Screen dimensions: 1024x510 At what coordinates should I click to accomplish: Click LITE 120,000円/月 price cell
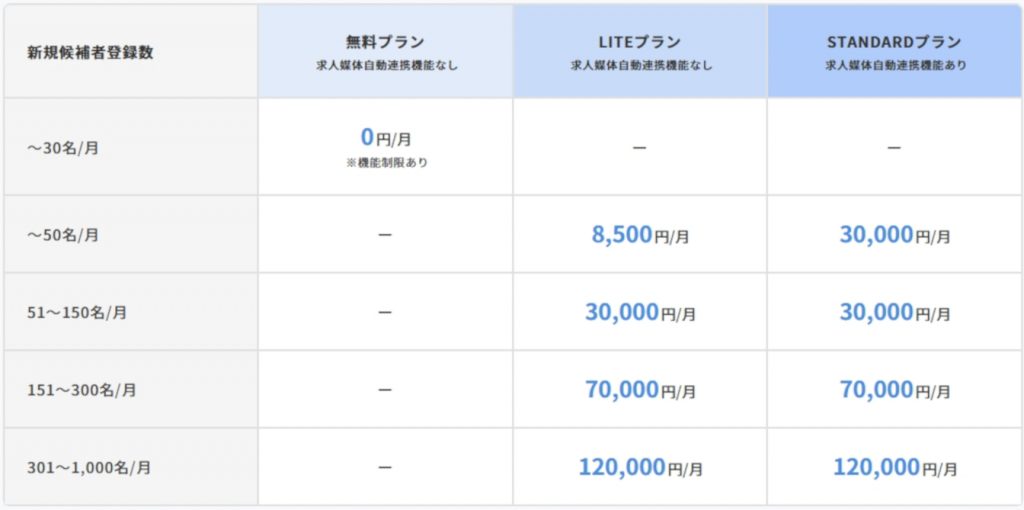[640, 468]
